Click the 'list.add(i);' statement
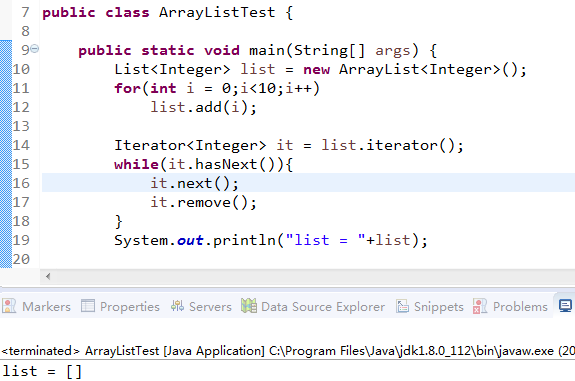Viewport: 575px width, 381px height. pos(204,107)
